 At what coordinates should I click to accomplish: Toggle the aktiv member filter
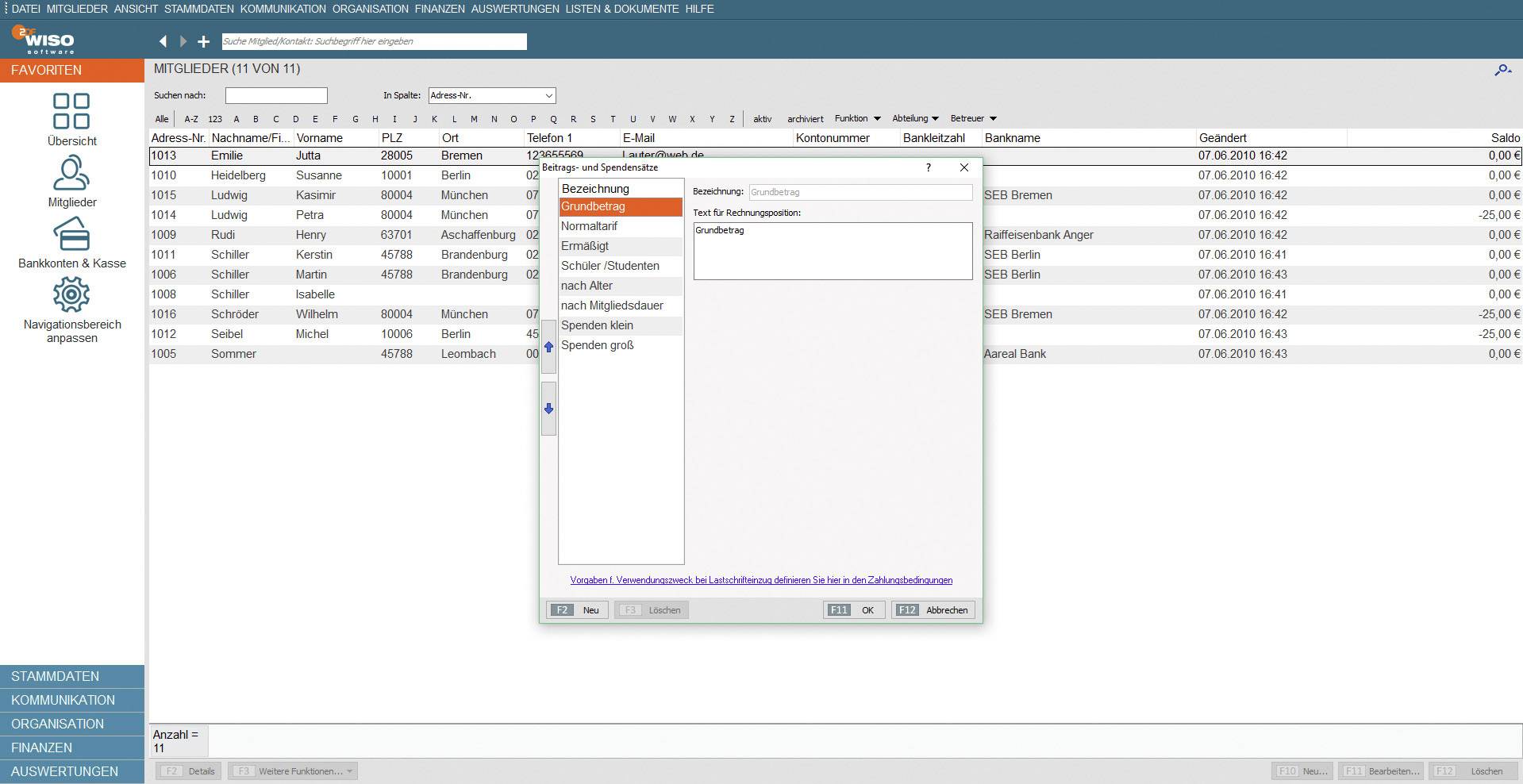pos(763,118)
